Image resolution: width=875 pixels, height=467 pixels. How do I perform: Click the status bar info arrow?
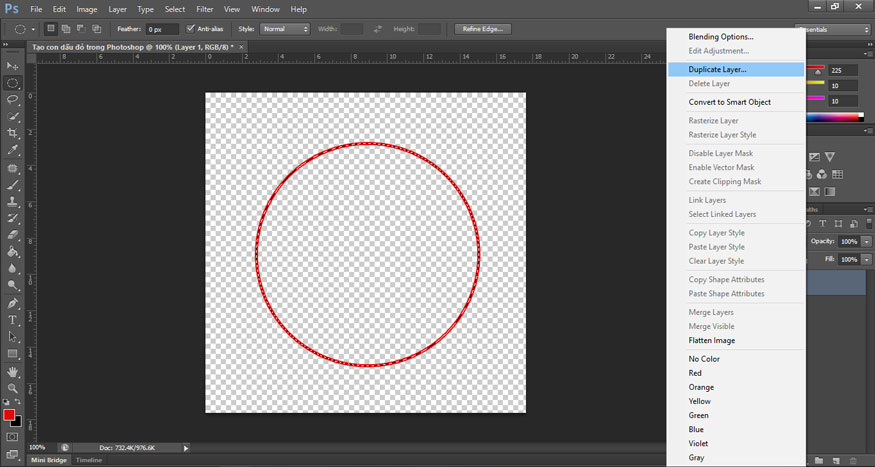click(x=186, y=447)
